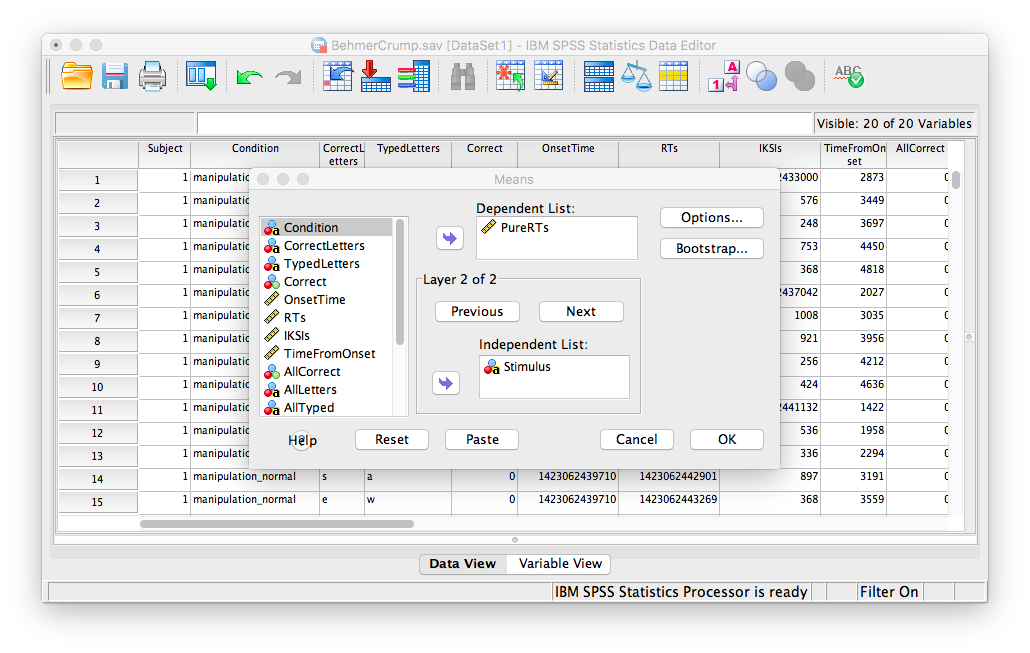Reset the Means dialog

point(392,439)
